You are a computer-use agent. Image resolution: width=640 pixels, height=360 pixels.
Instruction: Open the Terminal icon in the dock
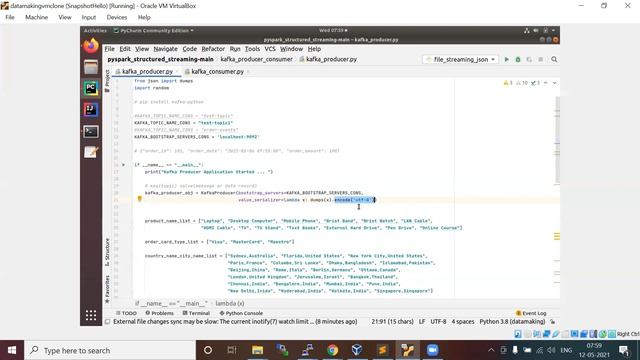click(x=91, y=131)
